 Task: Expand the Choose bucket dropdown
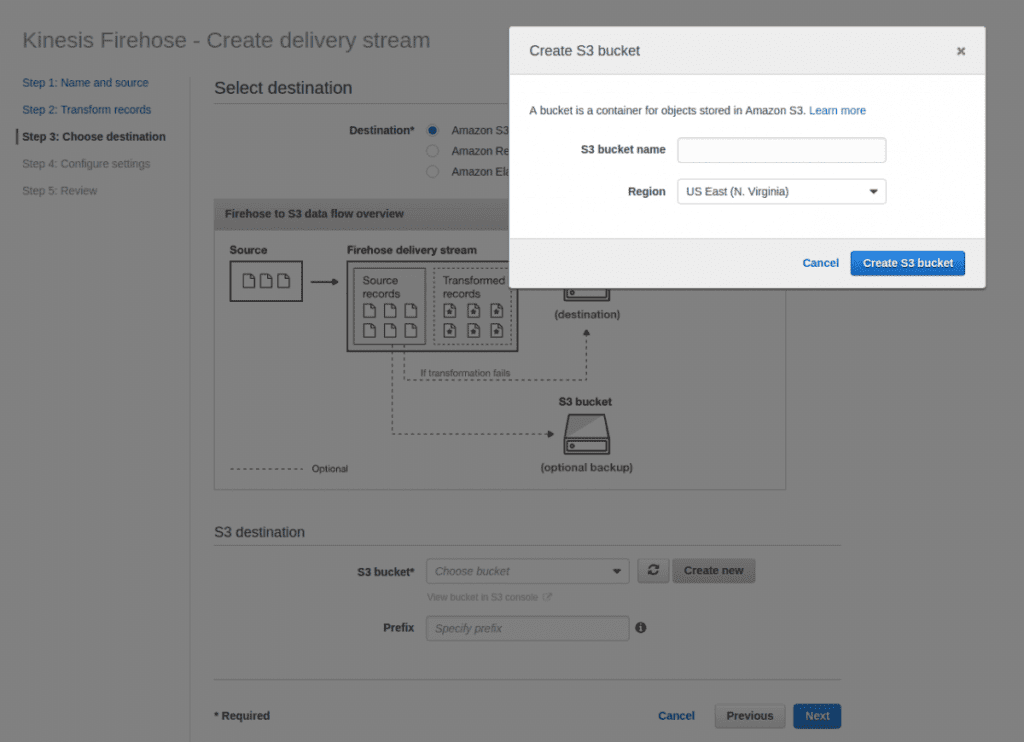pos(527,570)
